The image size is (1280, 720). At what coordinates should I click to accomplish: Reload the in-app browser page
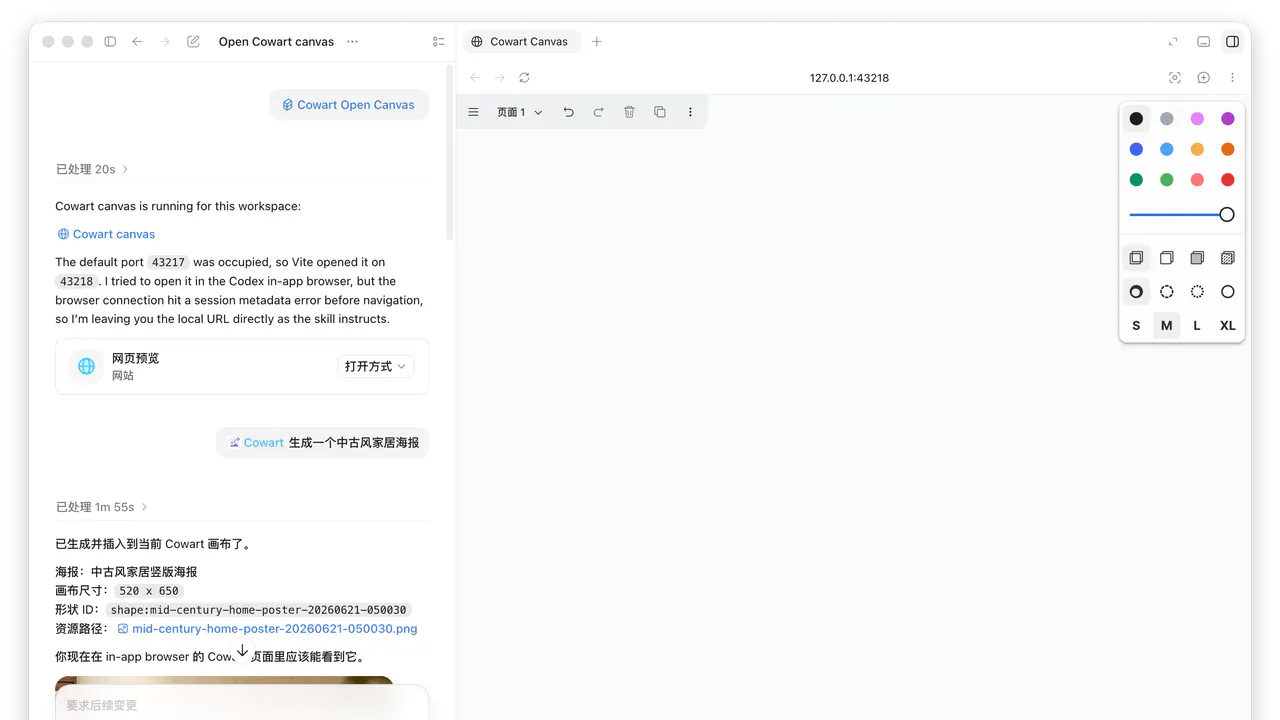524,78
